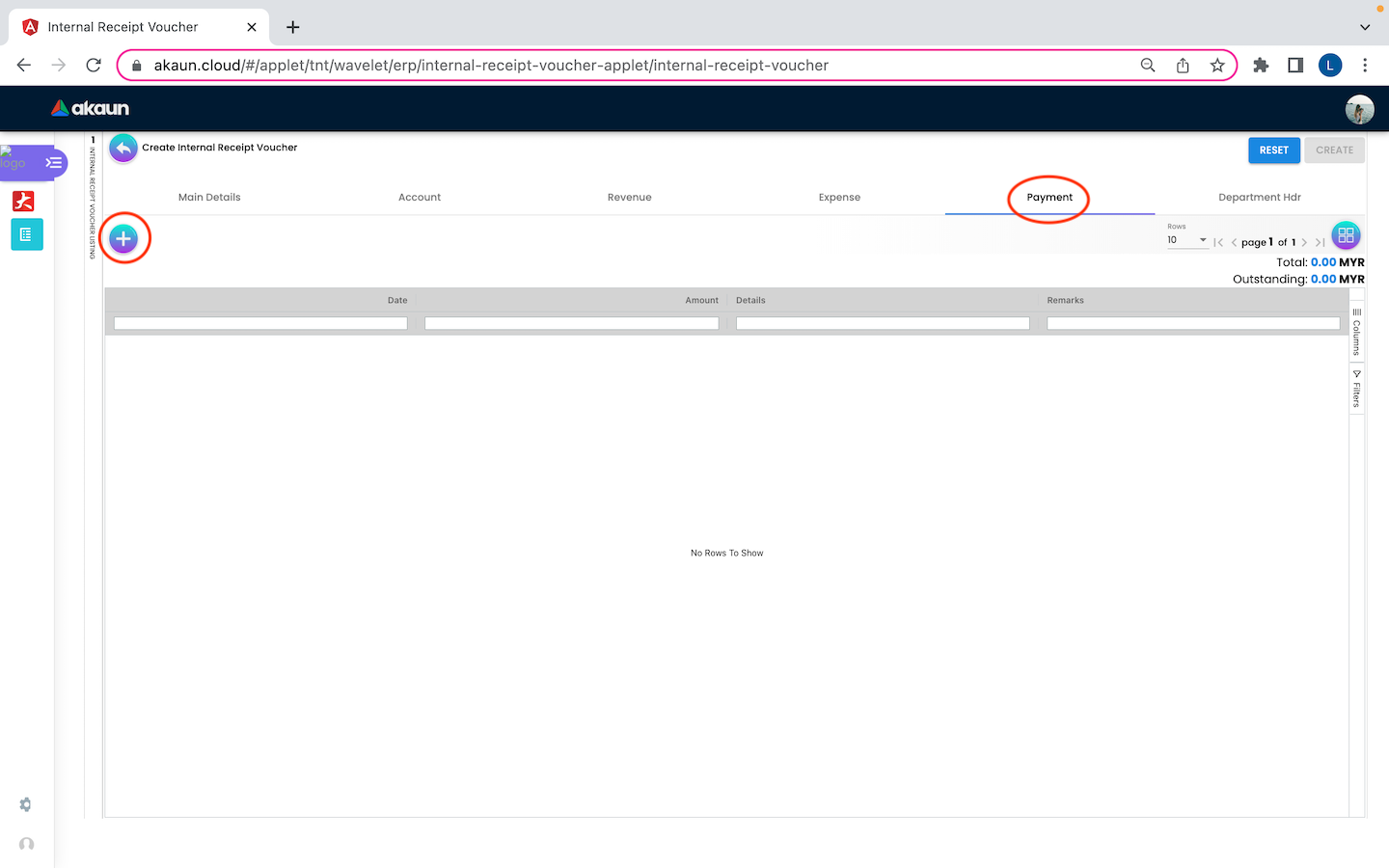Viewport: 1389px width, 868px height.
Task: Switch to the Account tab
Action: [x=420, y=197]
